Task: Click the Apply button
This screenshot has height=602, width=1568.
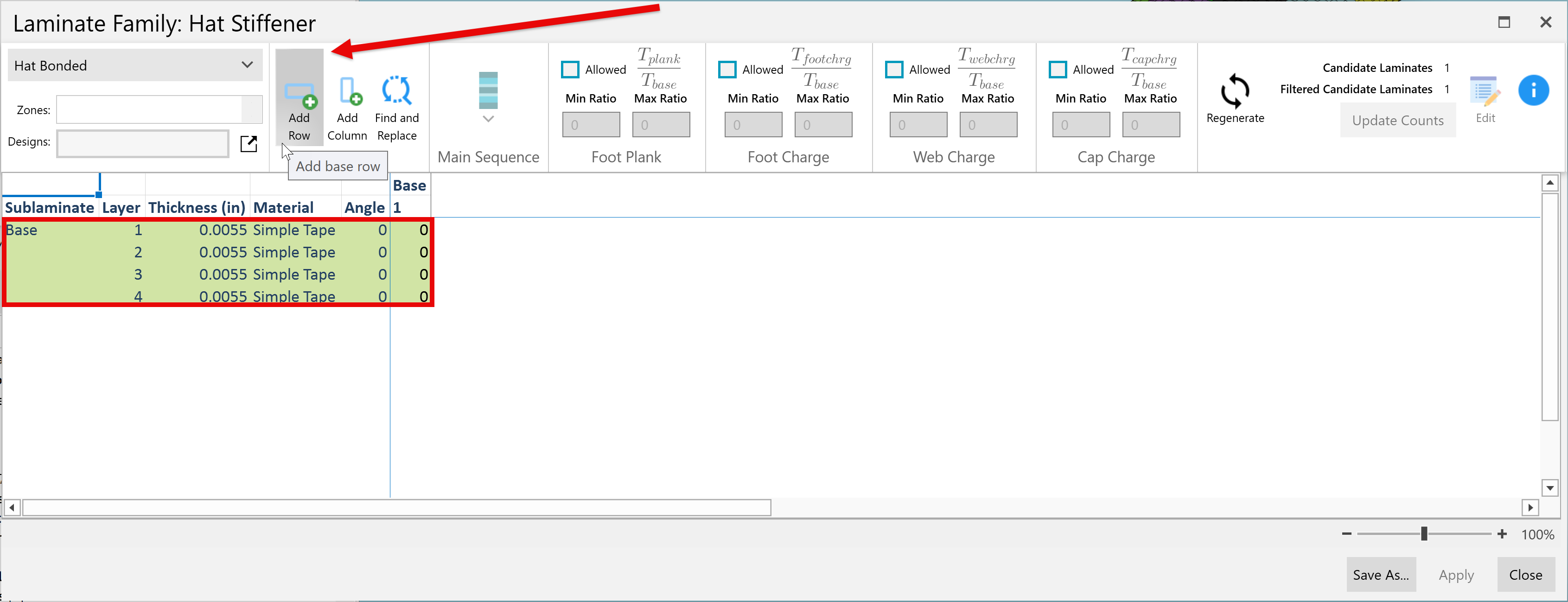Action: [x=1456, y=575]
